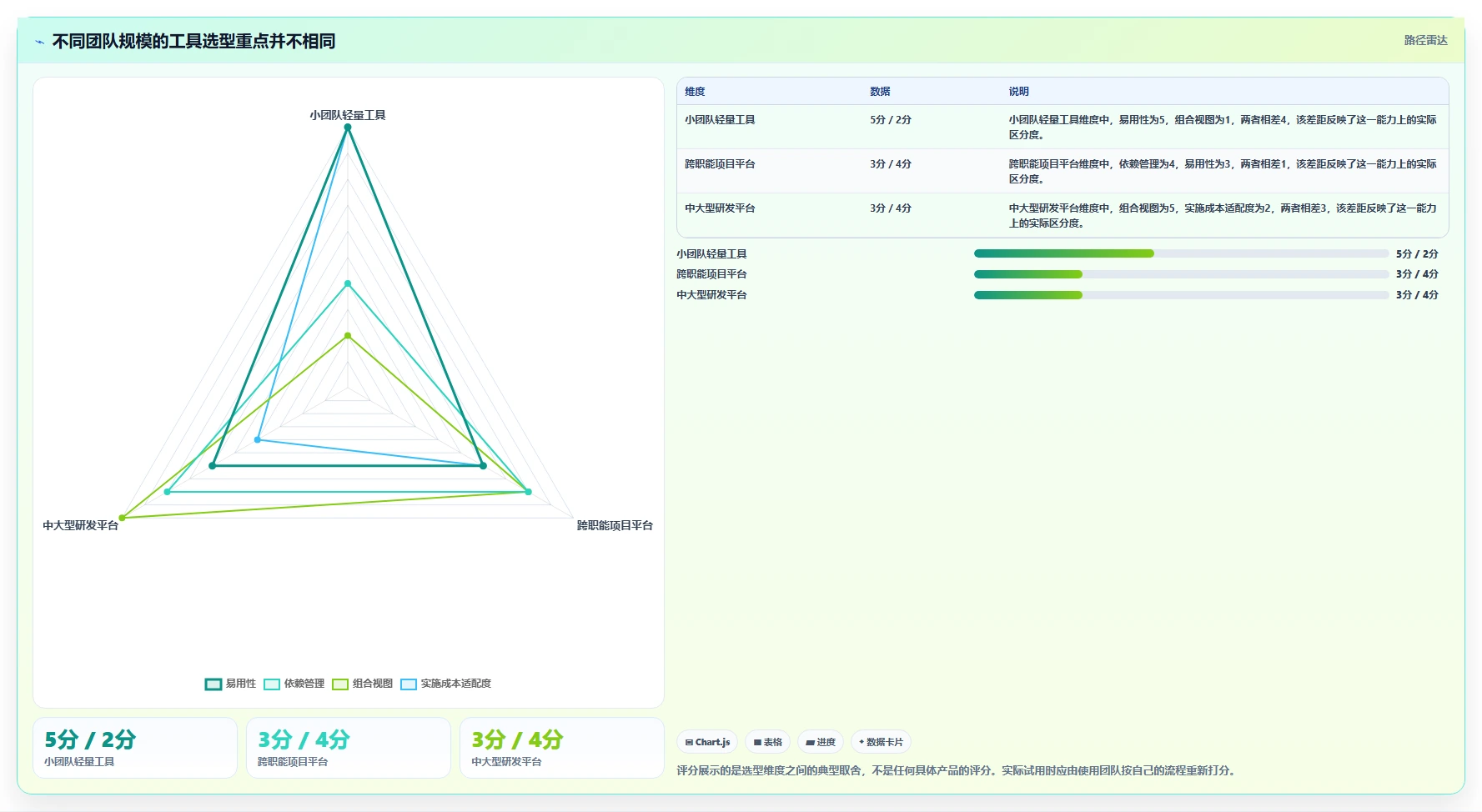Click the 组合视图 legend label
The image size is (1482, 812).
point(373,684)
